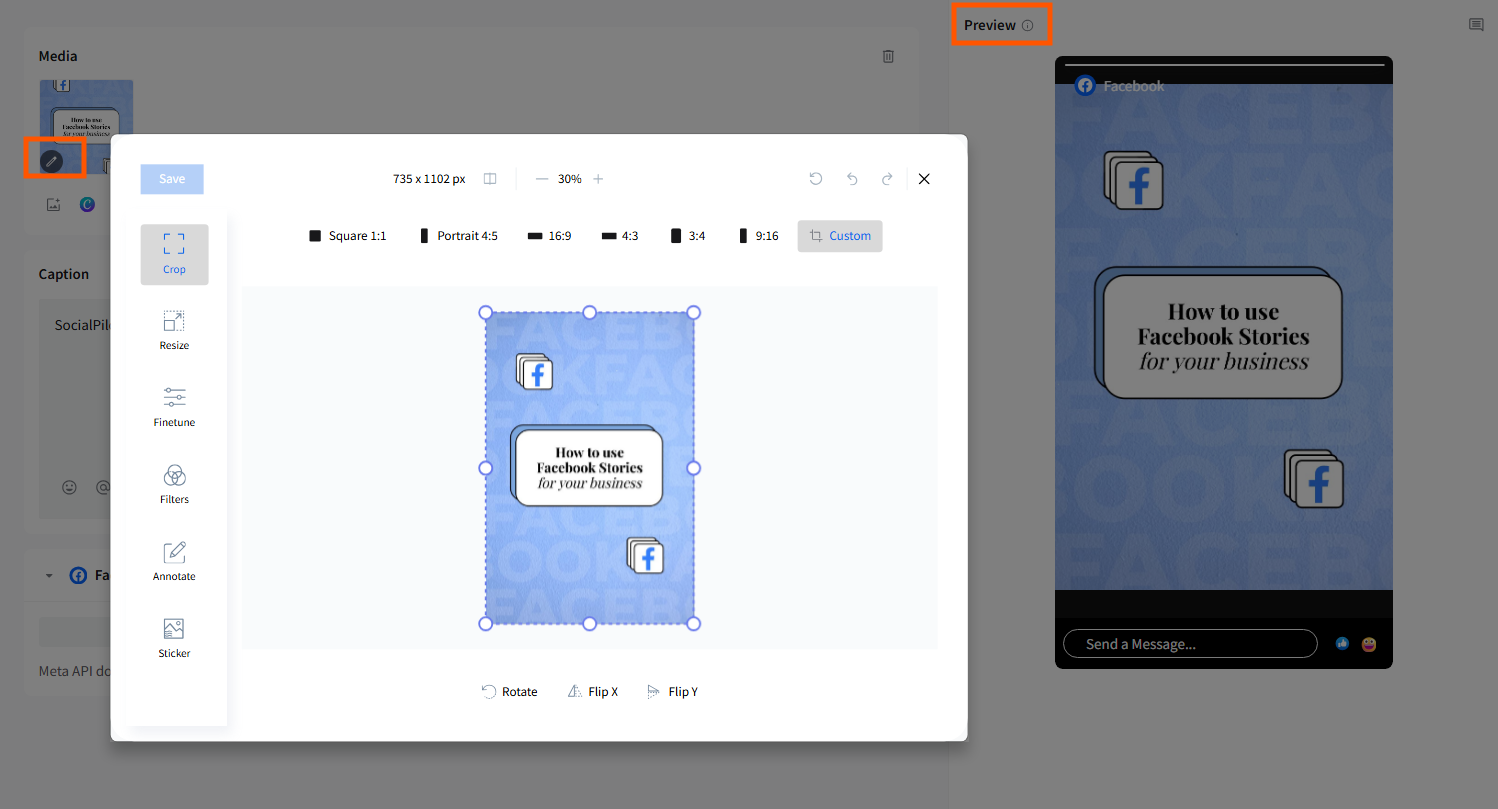The width and height of the screenshot is (1498, 809).
Task: Click the Send a Message field in preview
Action: point(1190,644)
